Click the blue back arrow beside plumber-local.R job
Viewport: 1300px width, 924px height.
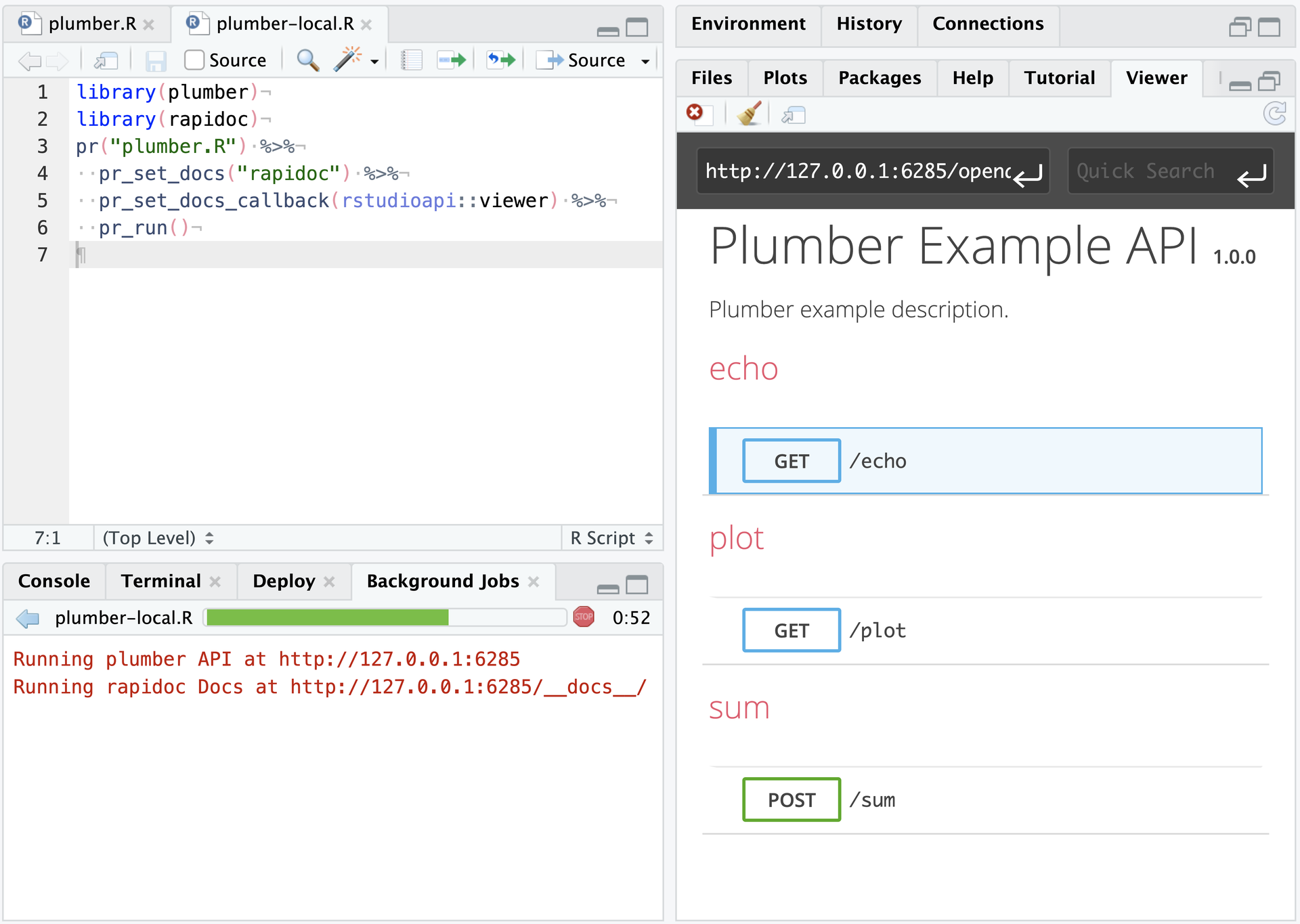28,618
